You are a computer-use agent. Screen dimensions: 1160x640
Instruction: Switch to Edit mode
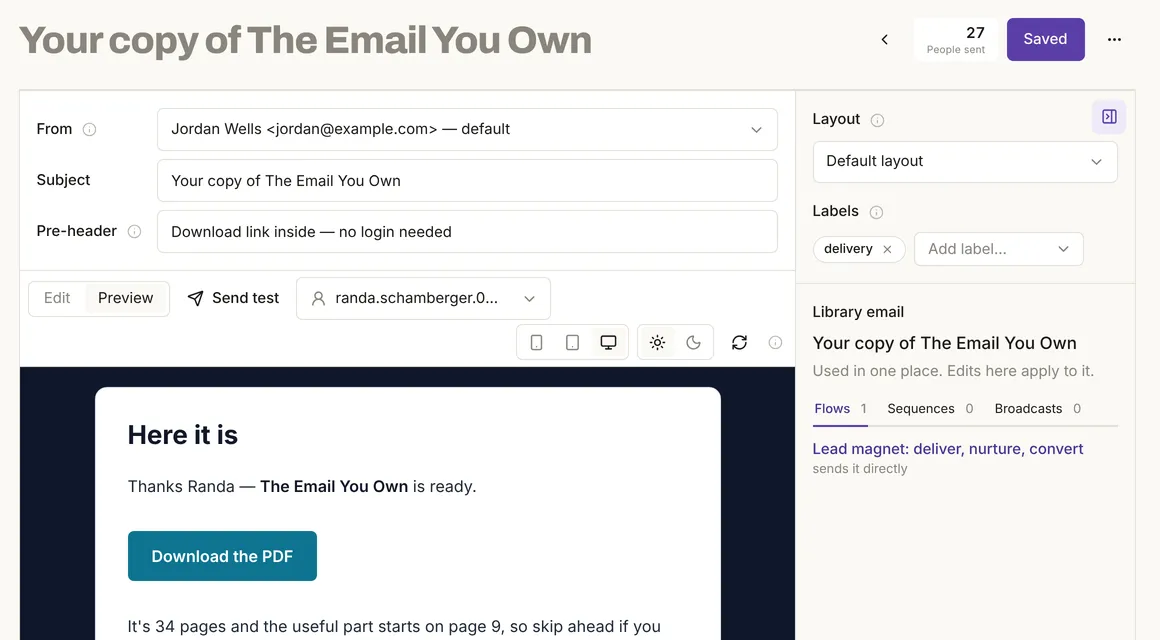pos(57,298)
